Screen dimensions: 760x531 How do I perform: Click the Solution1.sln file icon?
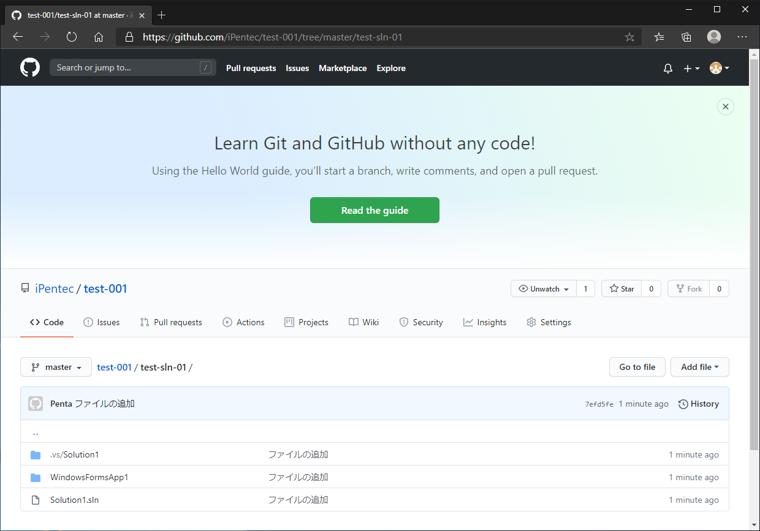pos(35,500)
